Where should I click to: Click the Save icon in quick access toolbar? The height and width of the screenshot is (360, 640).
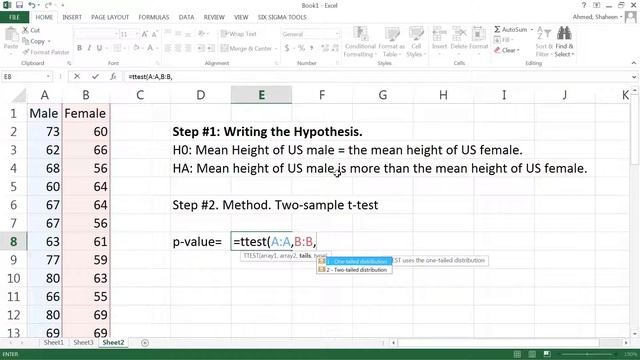[x=19, y=5]
